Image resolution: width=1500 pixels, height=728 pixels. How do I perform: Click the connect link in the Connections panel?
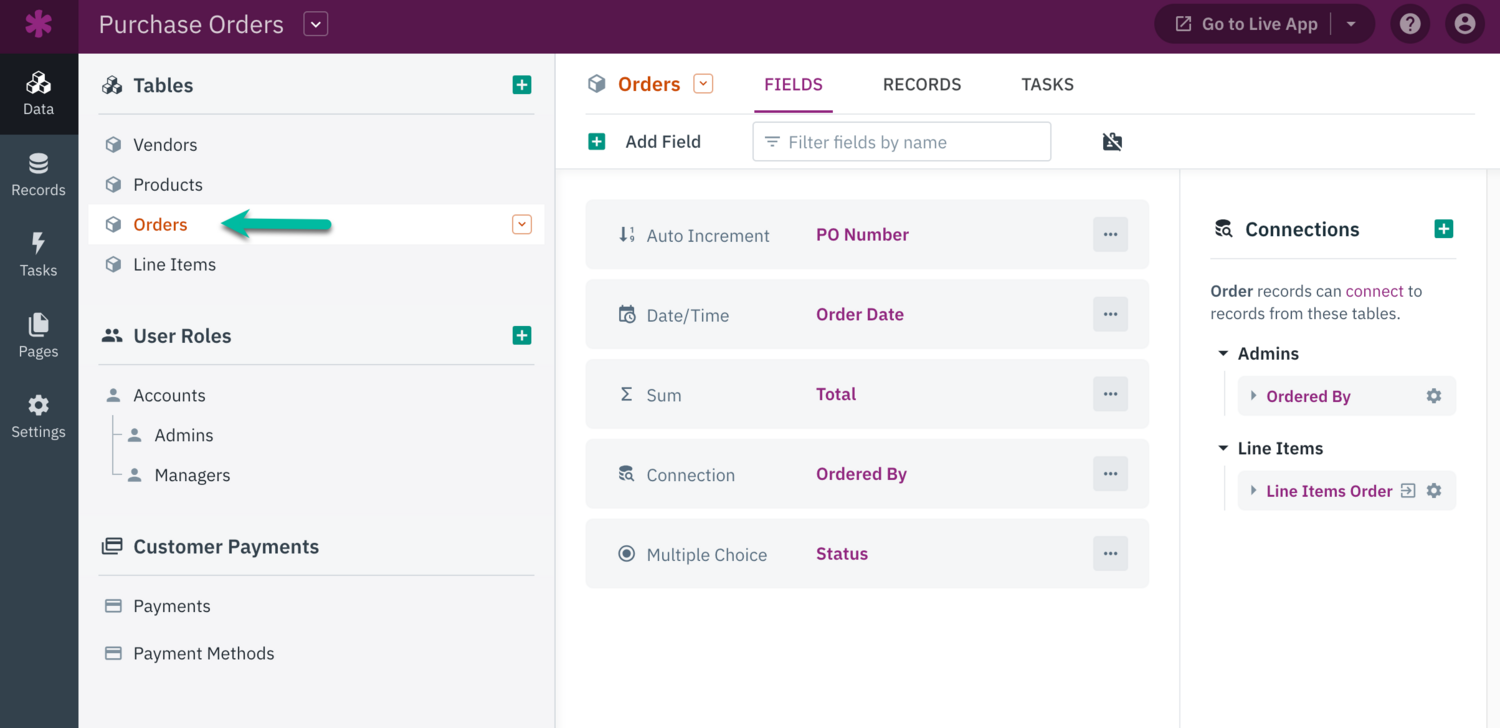click(1374, 291)
